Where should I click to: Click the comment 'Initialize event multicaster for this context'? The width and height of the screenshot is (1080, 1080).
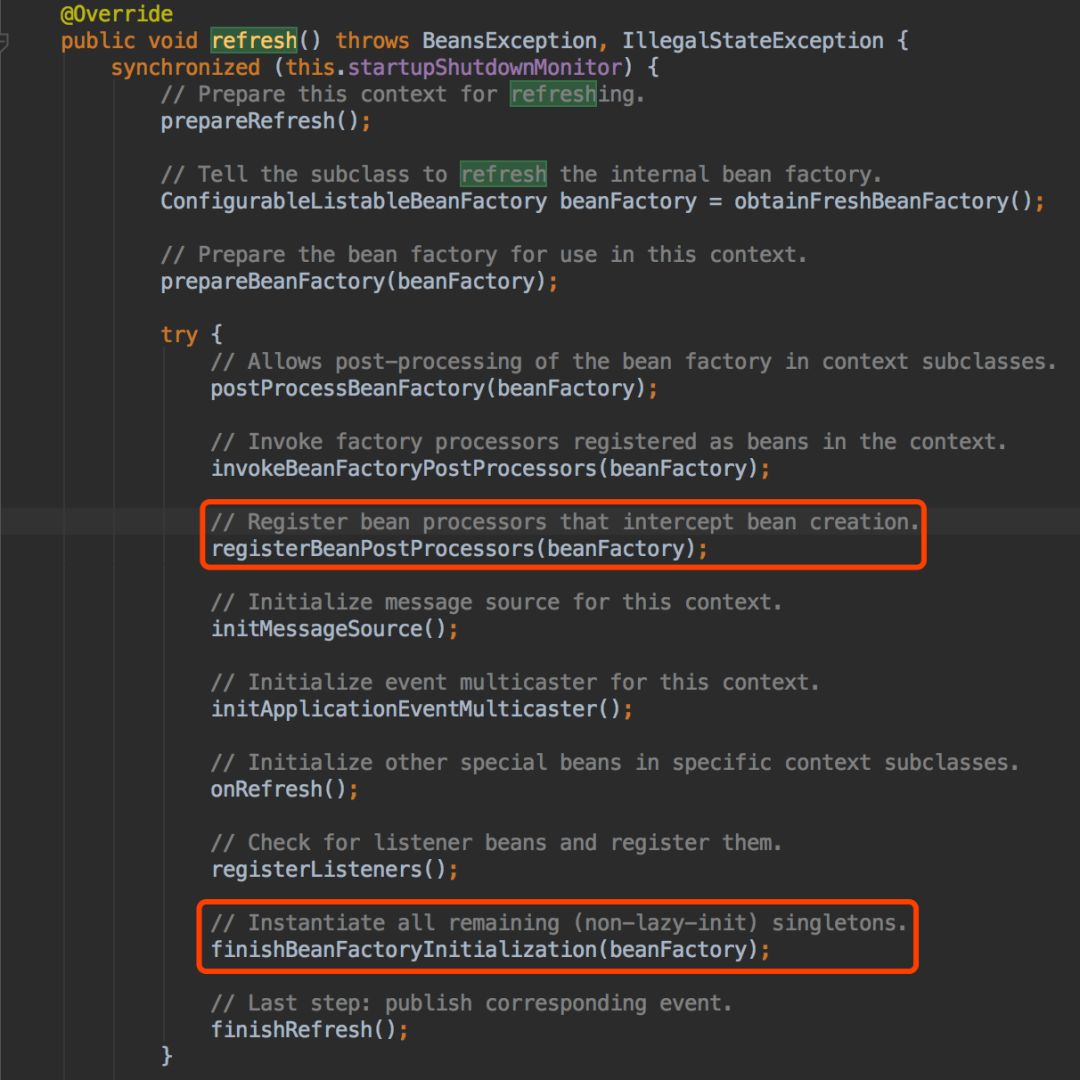[x=515, y=683]
